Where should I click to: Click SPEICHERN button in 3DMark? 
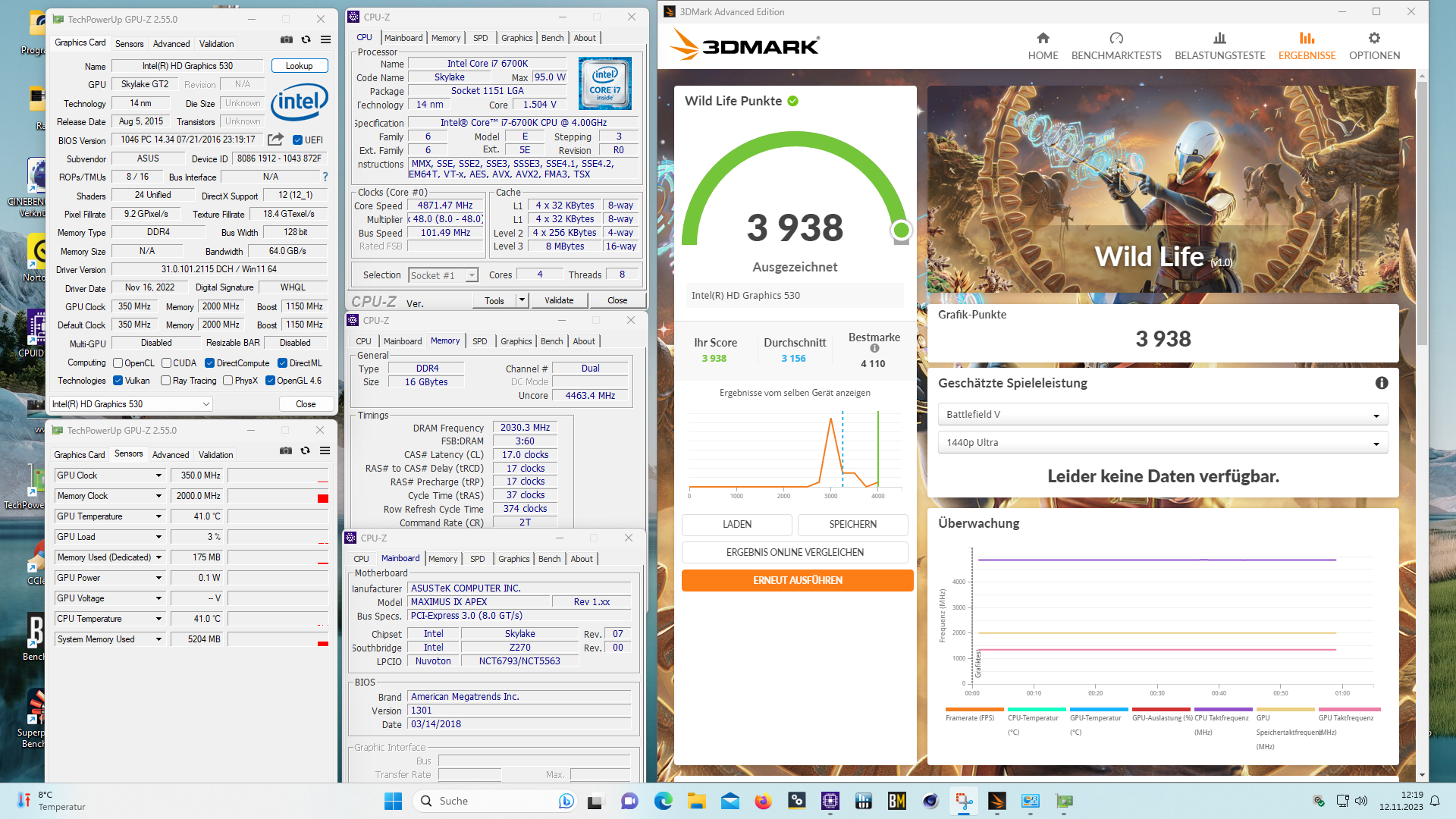point(852,524)
